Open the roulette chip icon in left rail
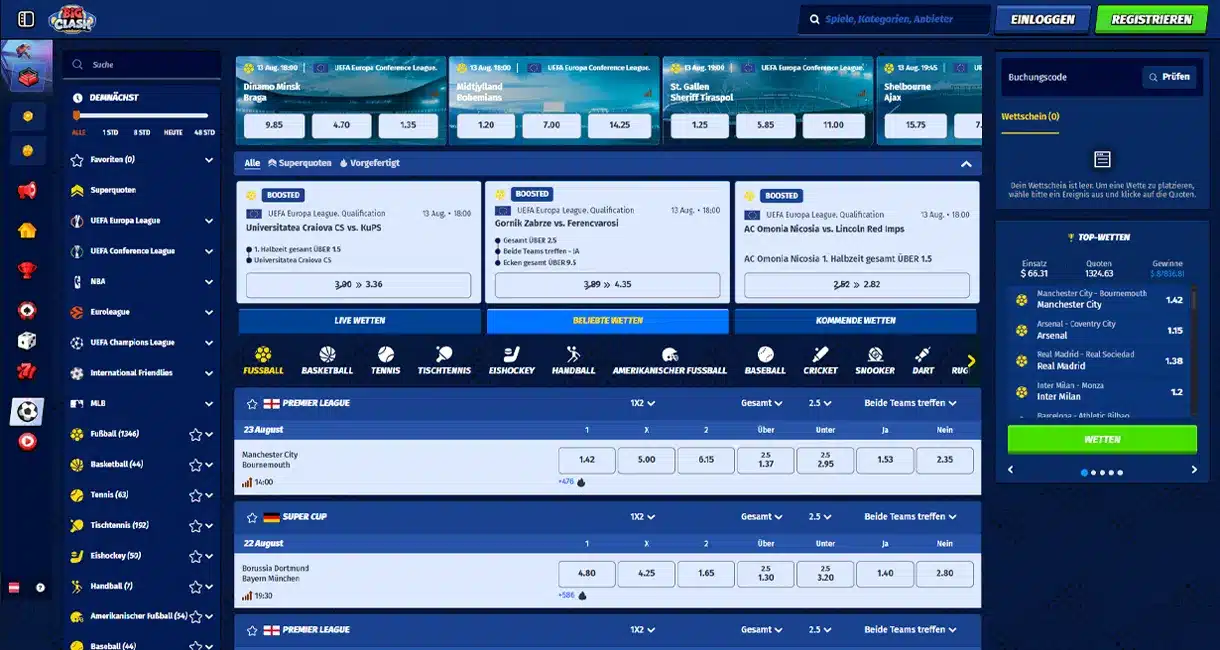Image resolution: width=1220 pixels, height=650 pixels. [28, 311]
